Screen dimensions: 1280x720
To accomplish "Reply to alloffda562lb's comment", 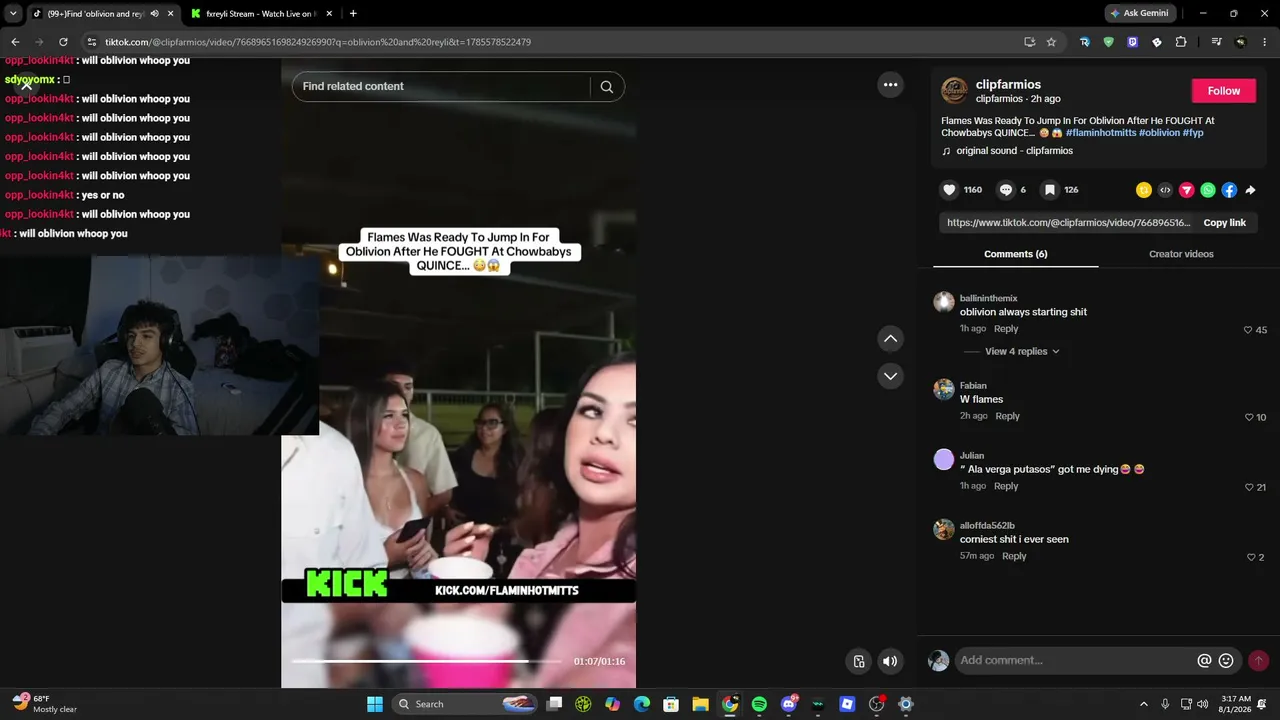I will (x=1014, y=556).
